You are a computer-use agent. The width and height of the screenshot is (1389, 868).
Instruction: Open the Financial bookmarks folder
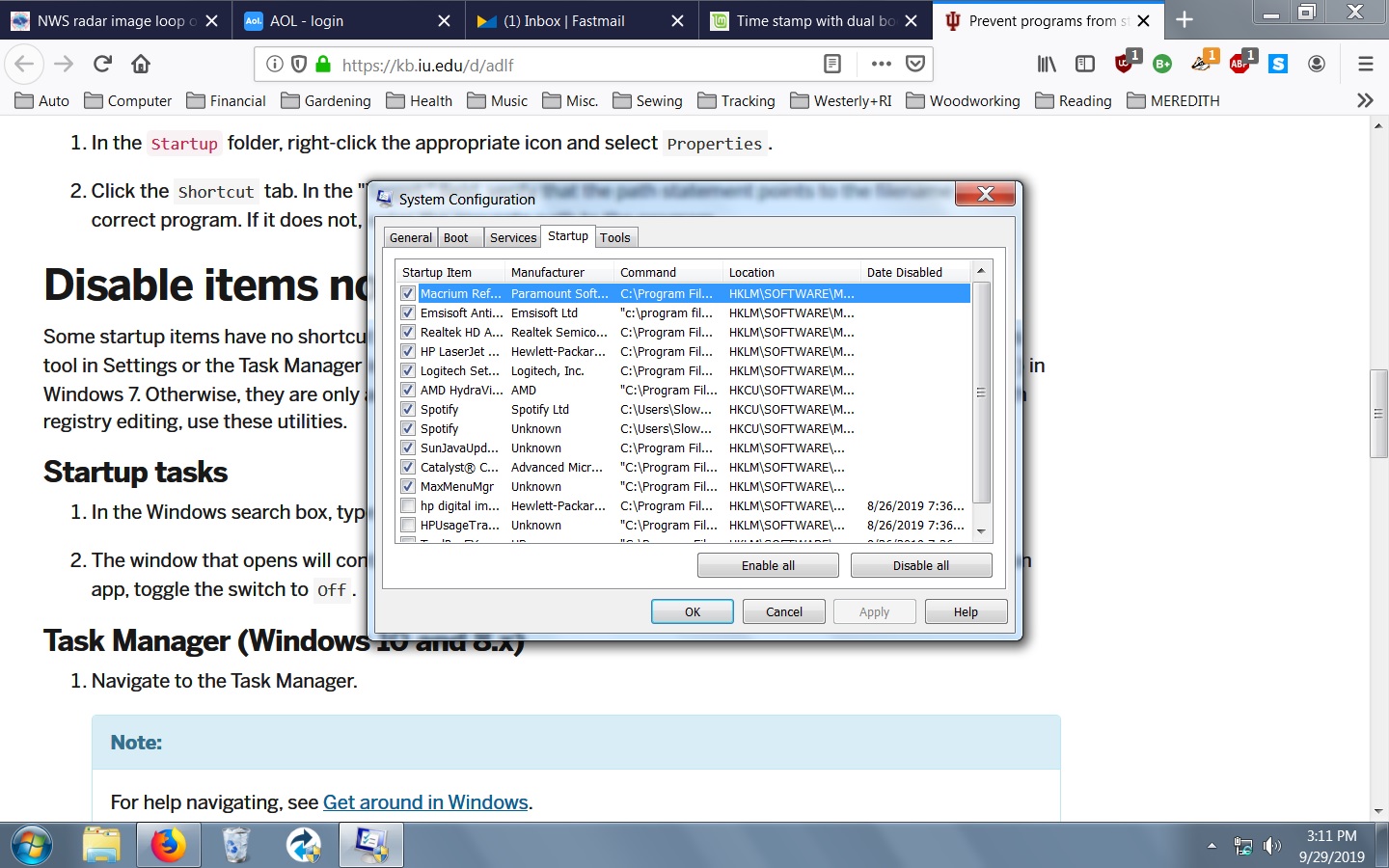(226, 100)
